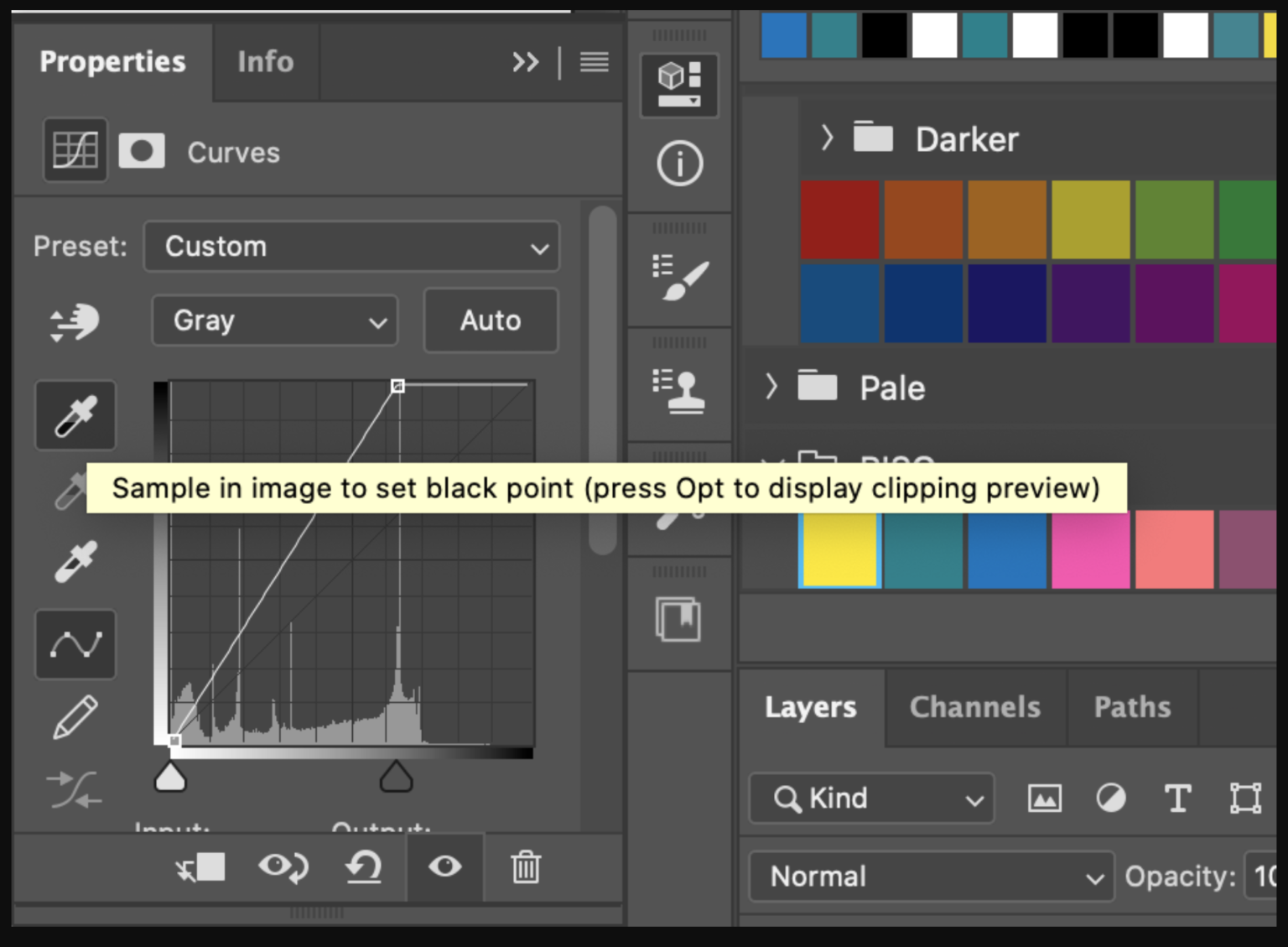Screen dimensions: 1288x947
Task: Select the white point eyedropper tool
Action: pos(75,560)
